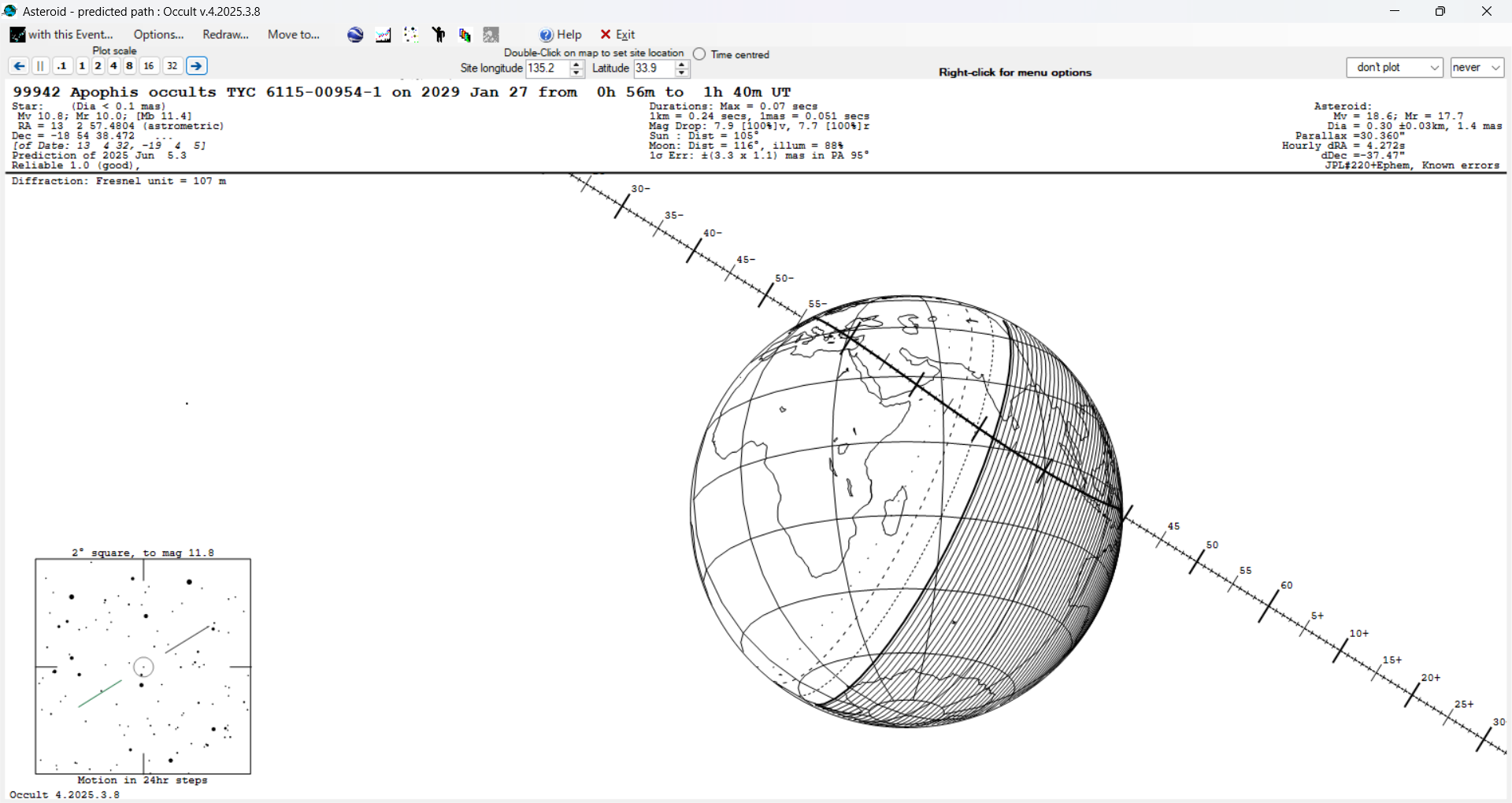Click the Earth globe map plot
This screenshot has height=803, width=1512.
pos(906,512)
